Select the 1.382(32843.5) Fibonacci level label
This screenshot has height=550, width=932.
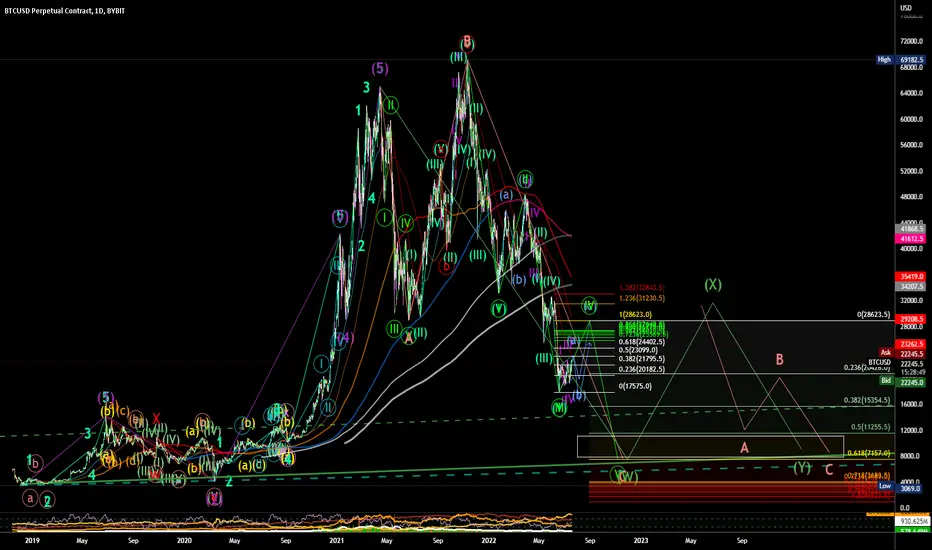click(x=642, y=288)
